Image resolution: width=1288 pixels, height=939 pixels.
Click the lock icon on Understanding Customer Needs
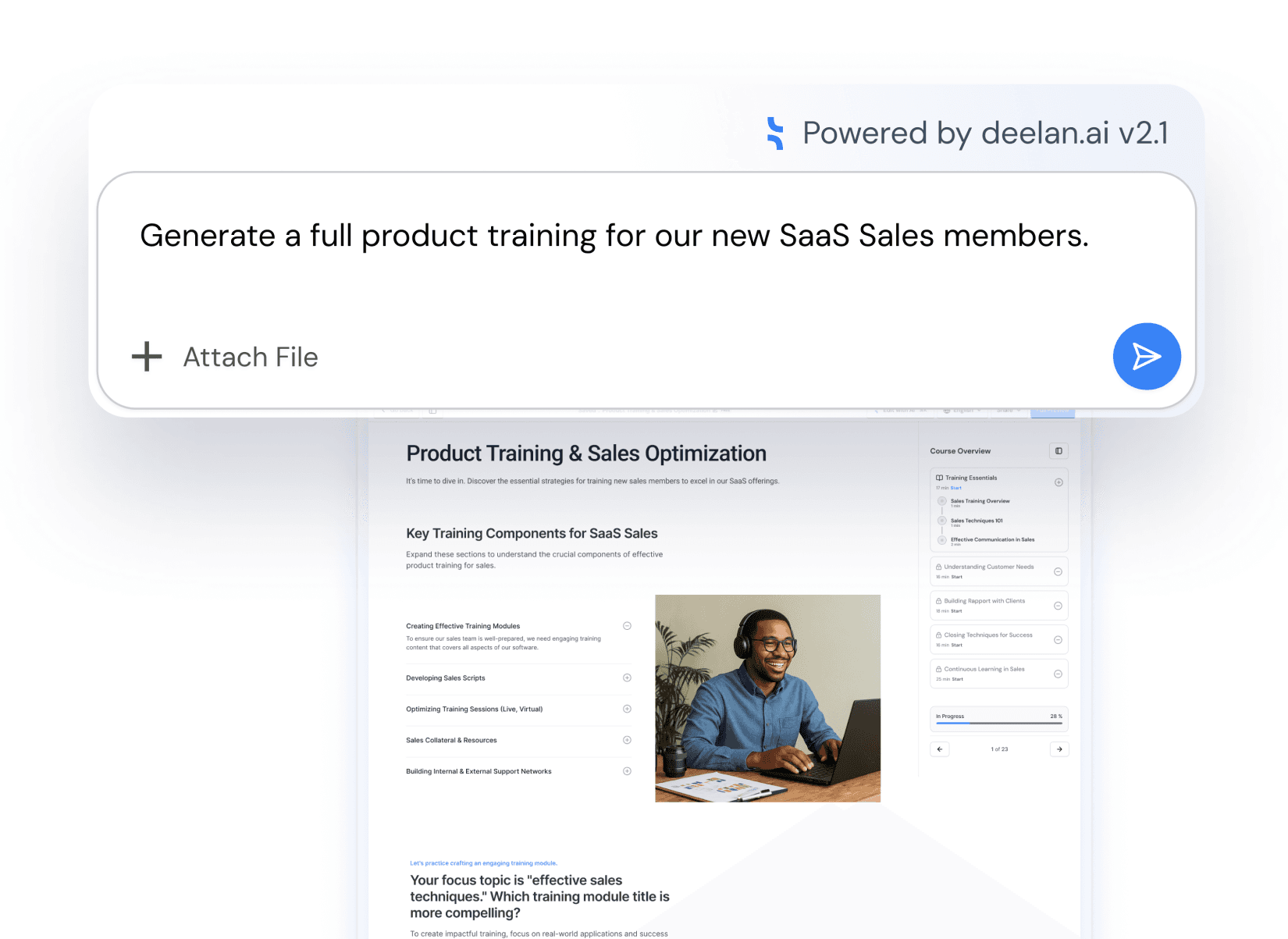coord(939,567)
